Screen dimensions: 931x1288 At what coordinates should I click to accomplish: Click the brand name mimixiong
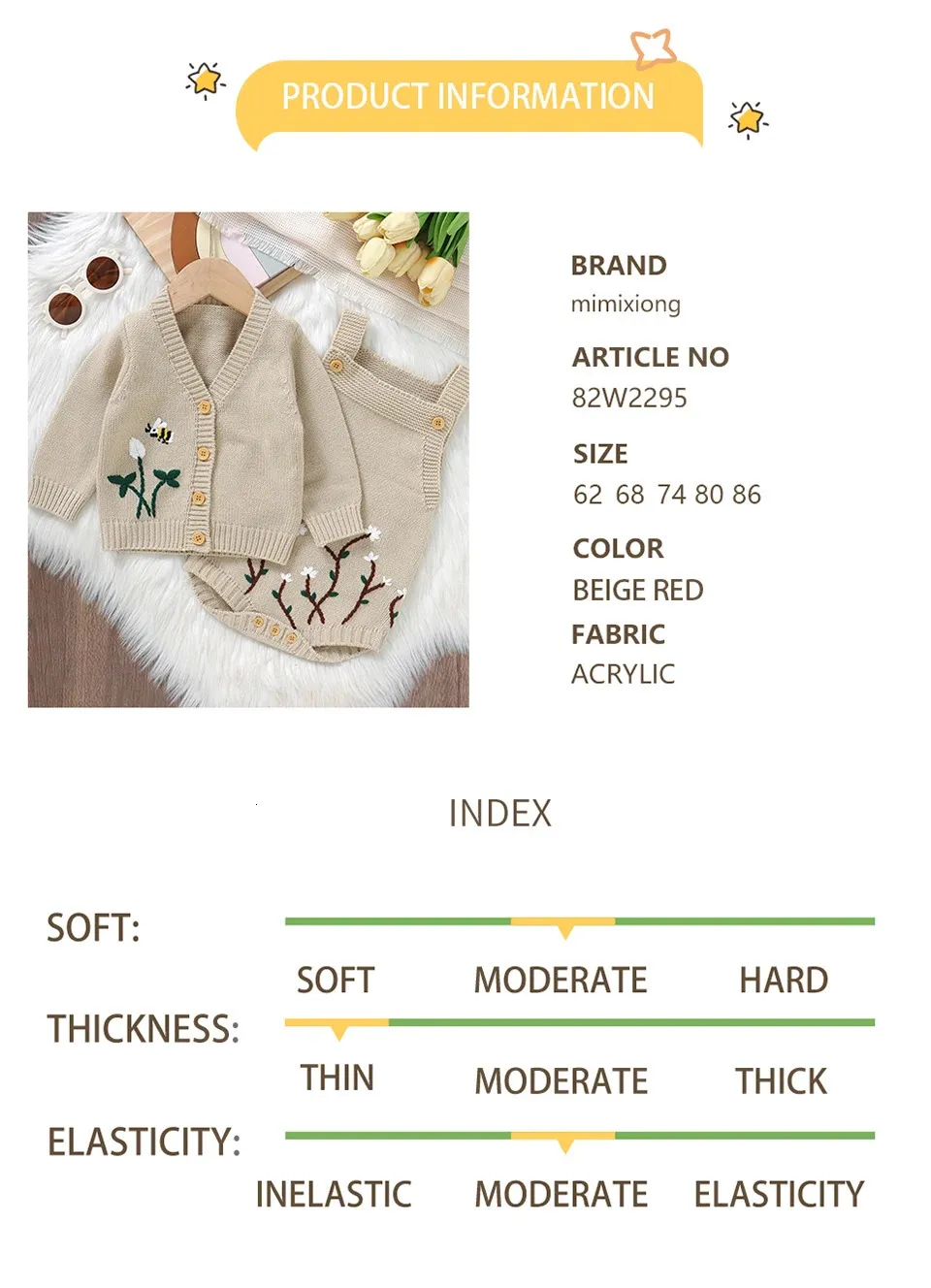click(626, 305)
